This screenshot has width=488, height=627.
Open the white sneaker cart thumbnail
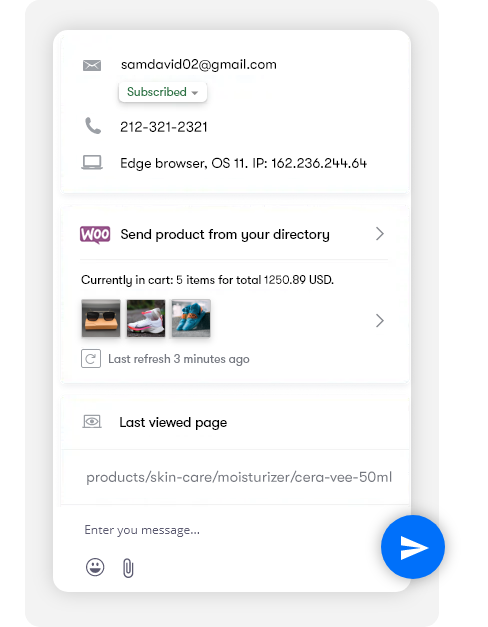146,318
